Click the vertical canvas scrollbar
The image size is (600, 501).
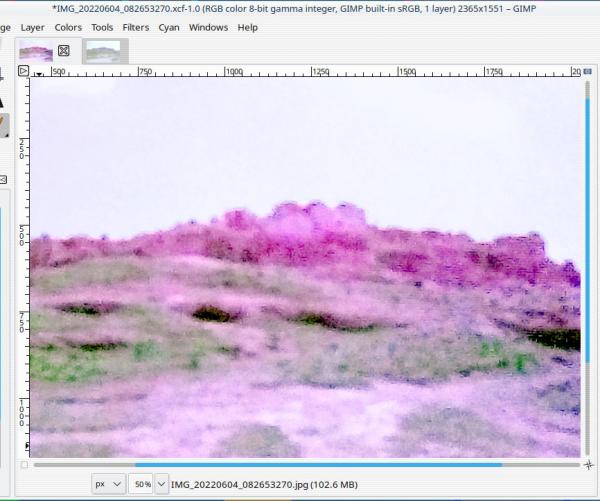(588, 268)
